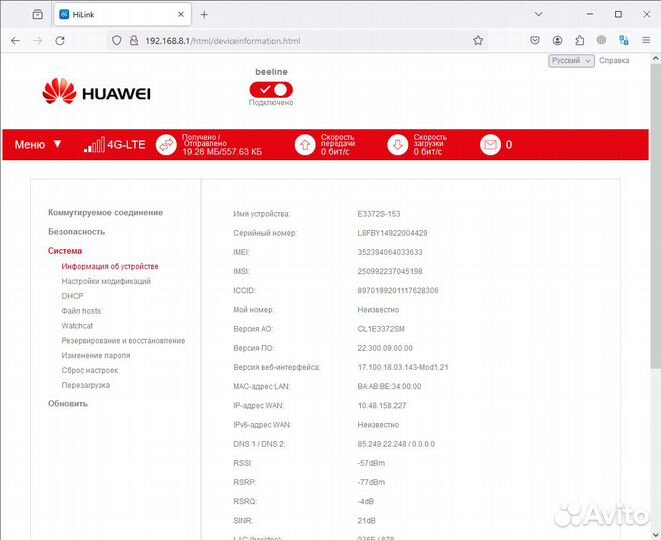The width and height of the screenshot is (661, 540).
Task: Click the scrollbar down arrow
Action: (656, 534)
